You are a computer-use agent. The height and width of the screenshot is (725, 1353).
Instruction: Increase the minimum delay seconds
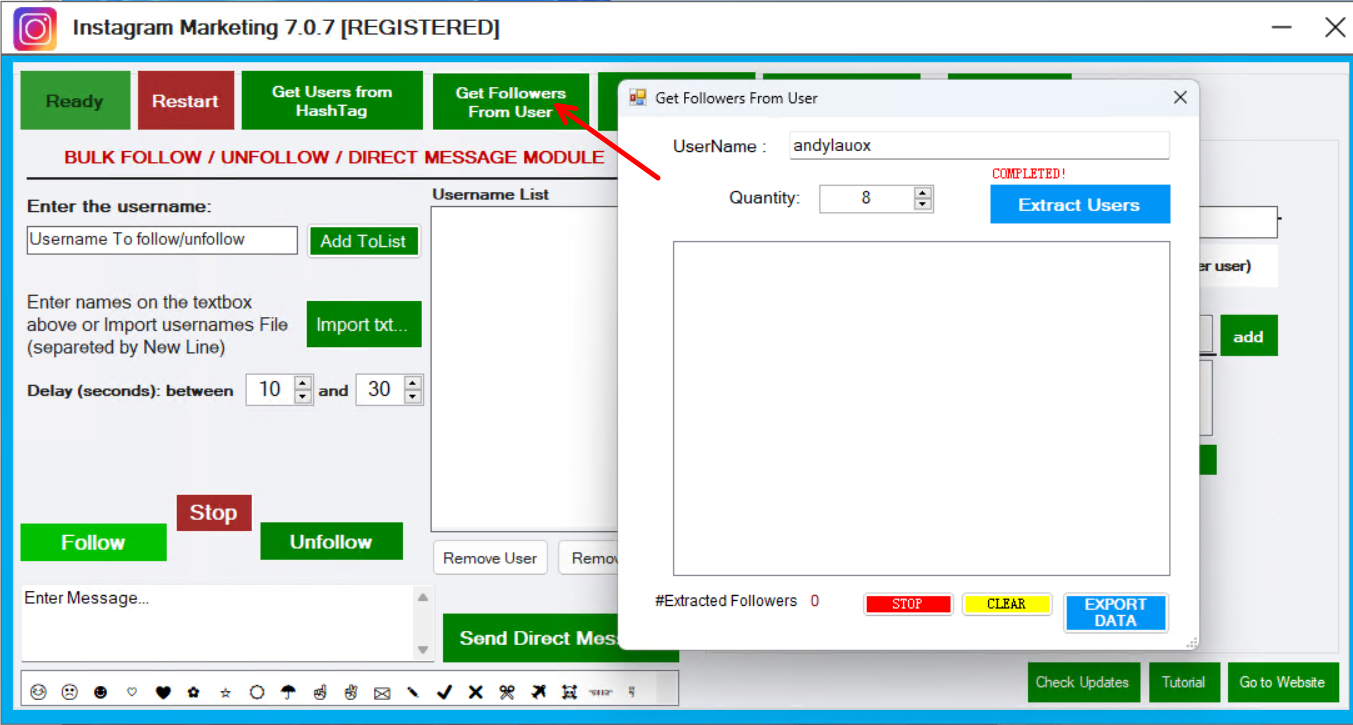303,384
